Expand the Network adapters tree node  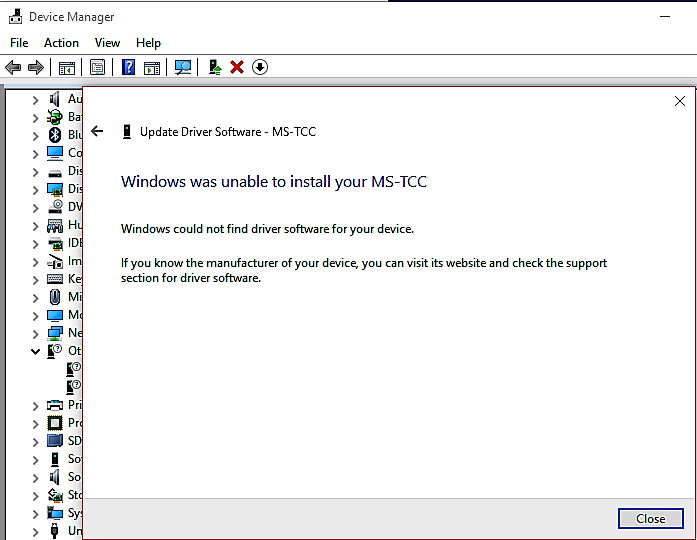35,334
